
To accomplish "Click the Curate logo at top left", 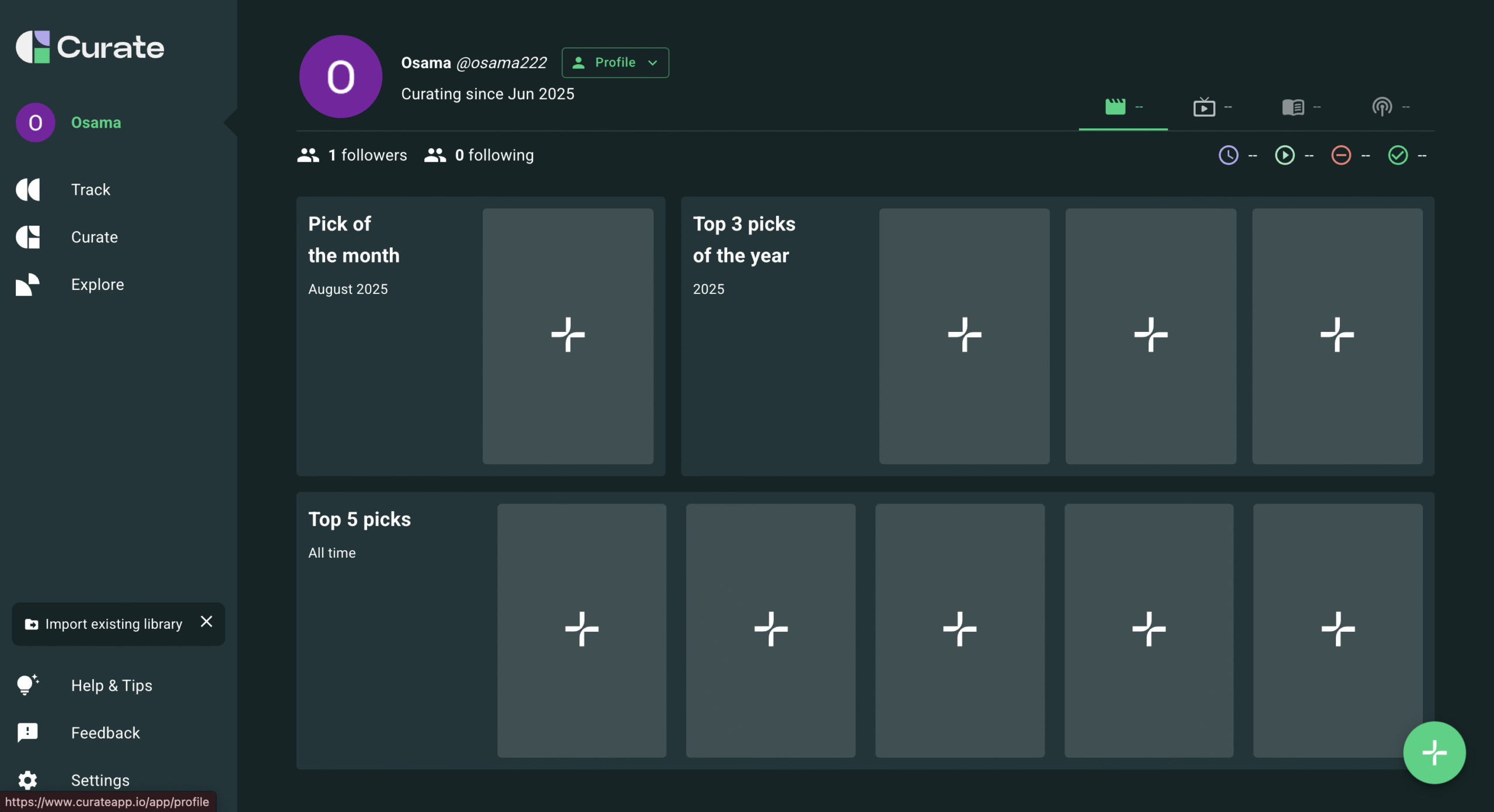I will (90, 47).
